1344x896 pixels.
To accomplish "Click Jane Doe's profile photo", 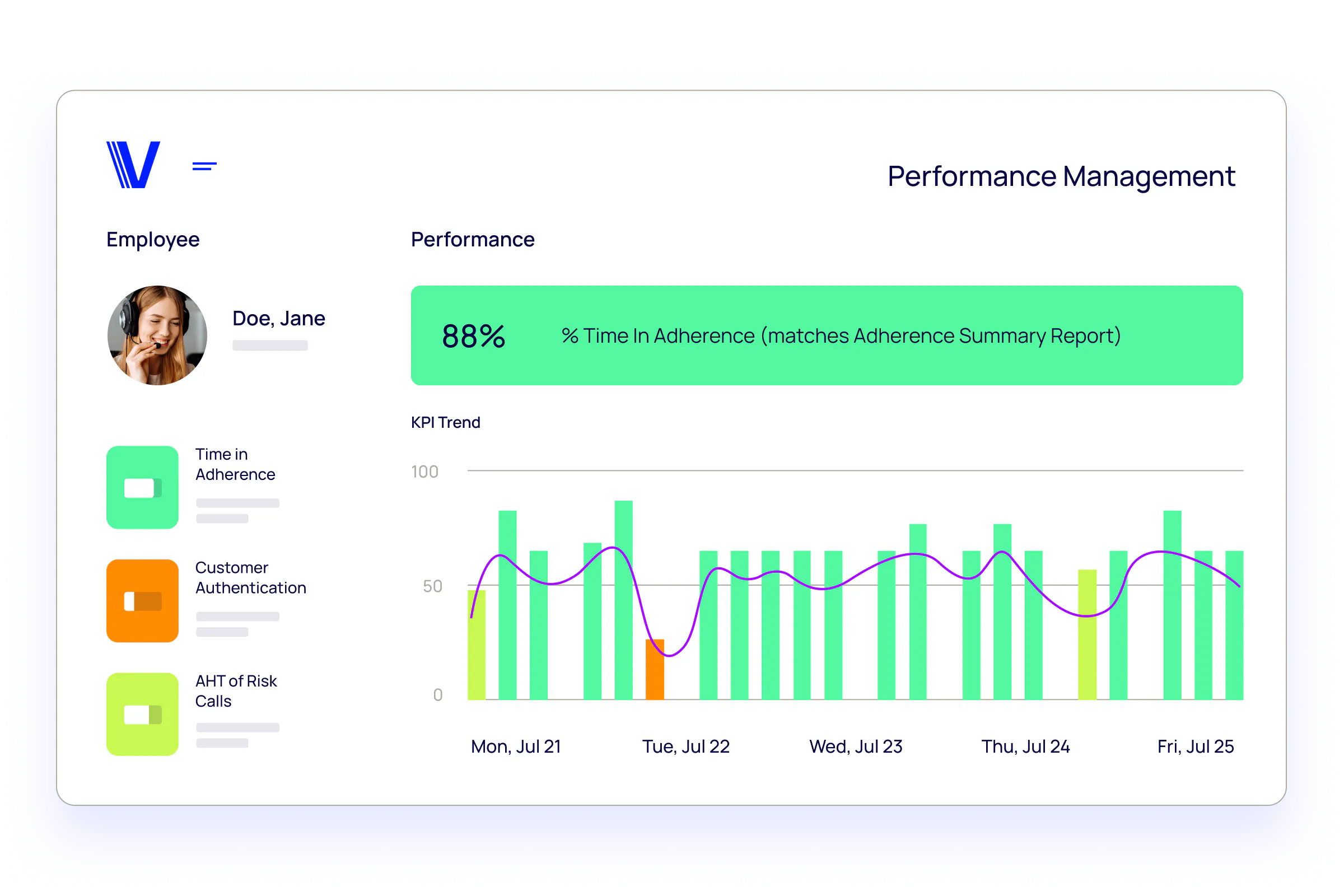I will coord(157,335).
